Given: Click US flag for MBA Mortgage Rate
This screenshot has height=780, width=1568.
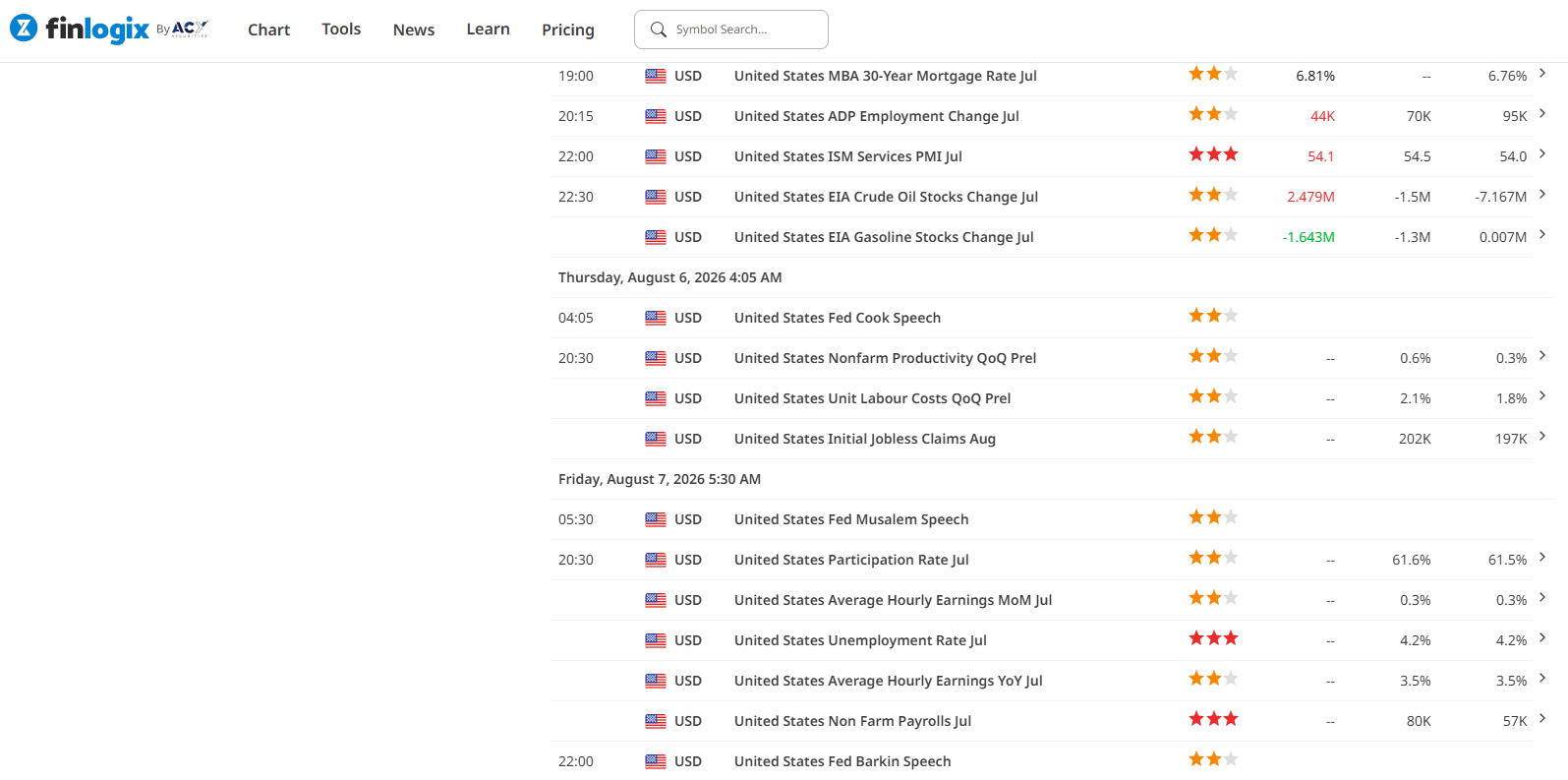Looking at the screenshot, I should tap(656, 76).
